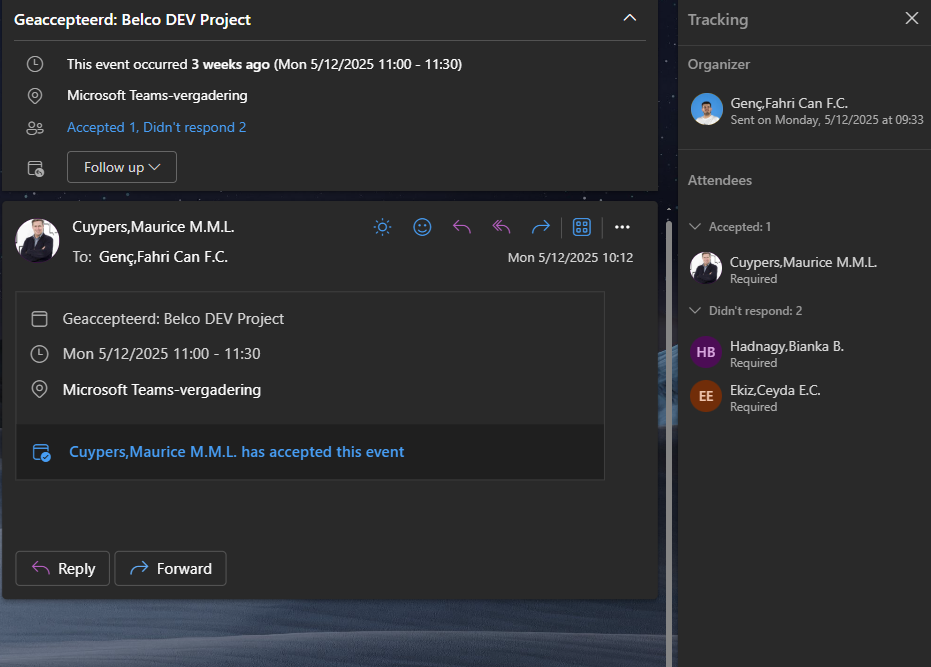This screenshot has width=931, height=667.
Task: Click the Forward arrow icon in message toolbar
Action: click(x=541, y=227)
